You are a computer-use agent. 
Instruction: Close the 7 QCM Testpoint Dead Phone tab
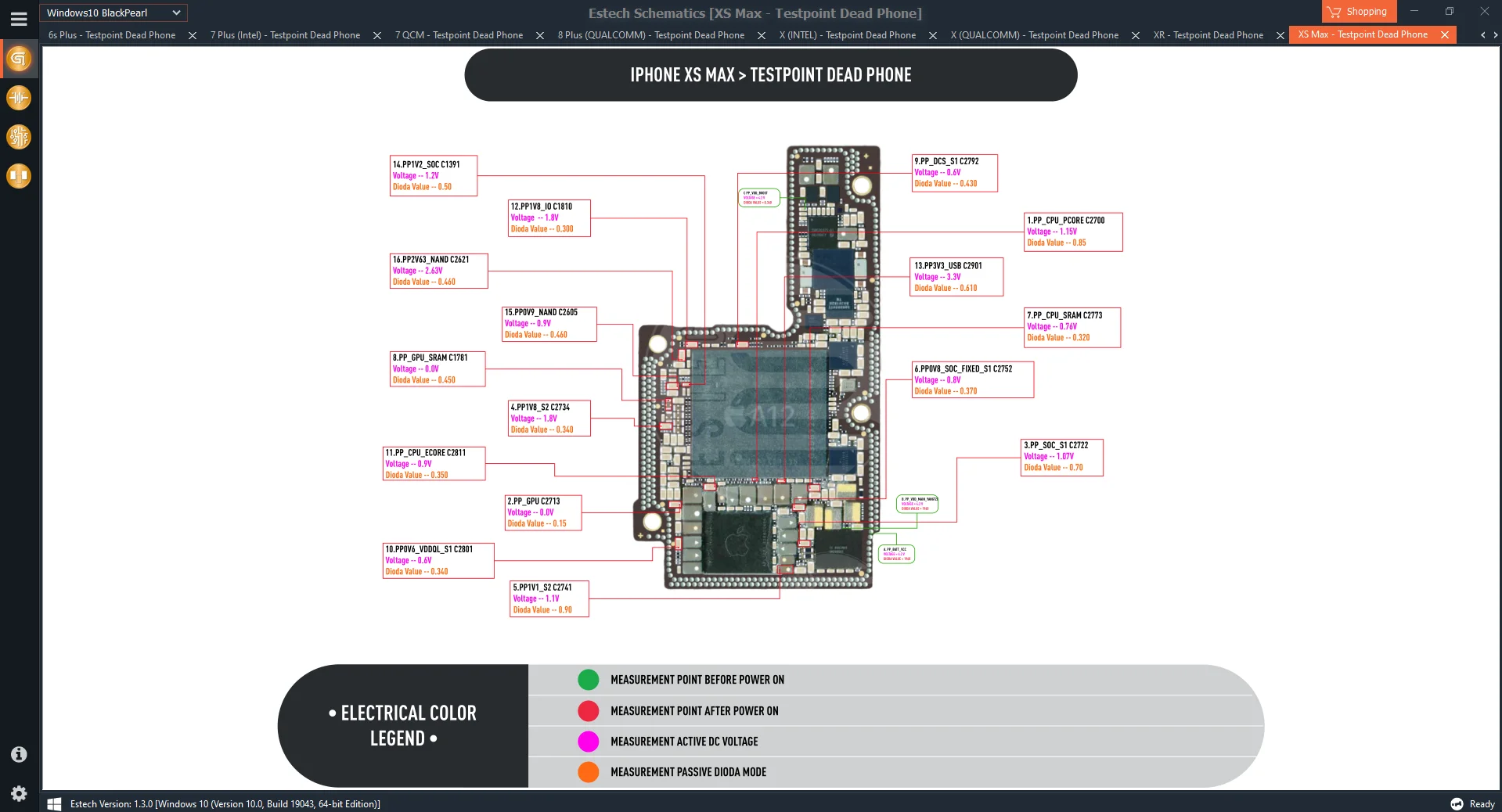[539, 36]
